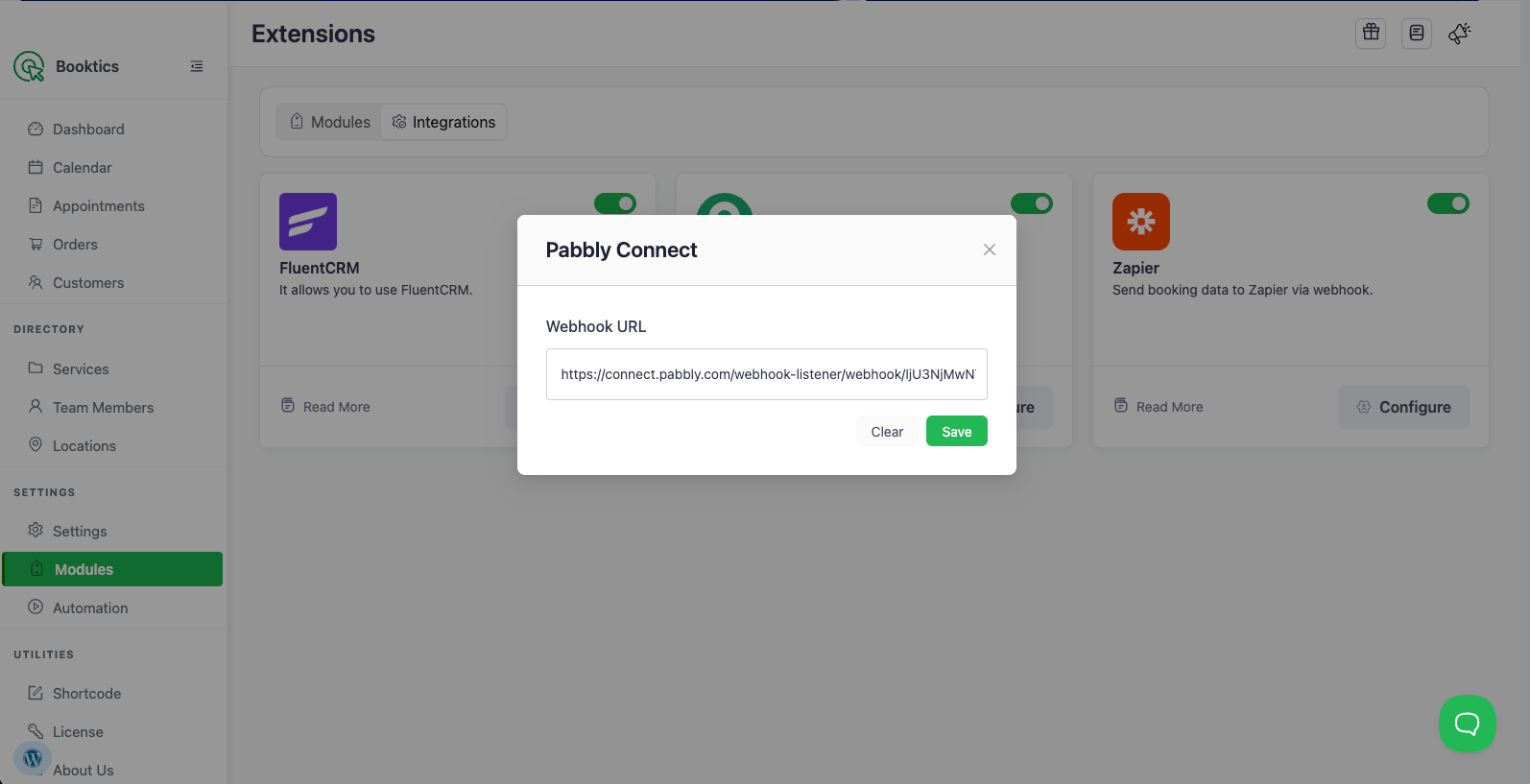Click the Webhook URL label
Viewport: 1530px width, 784px height.
tap(596, 326)
